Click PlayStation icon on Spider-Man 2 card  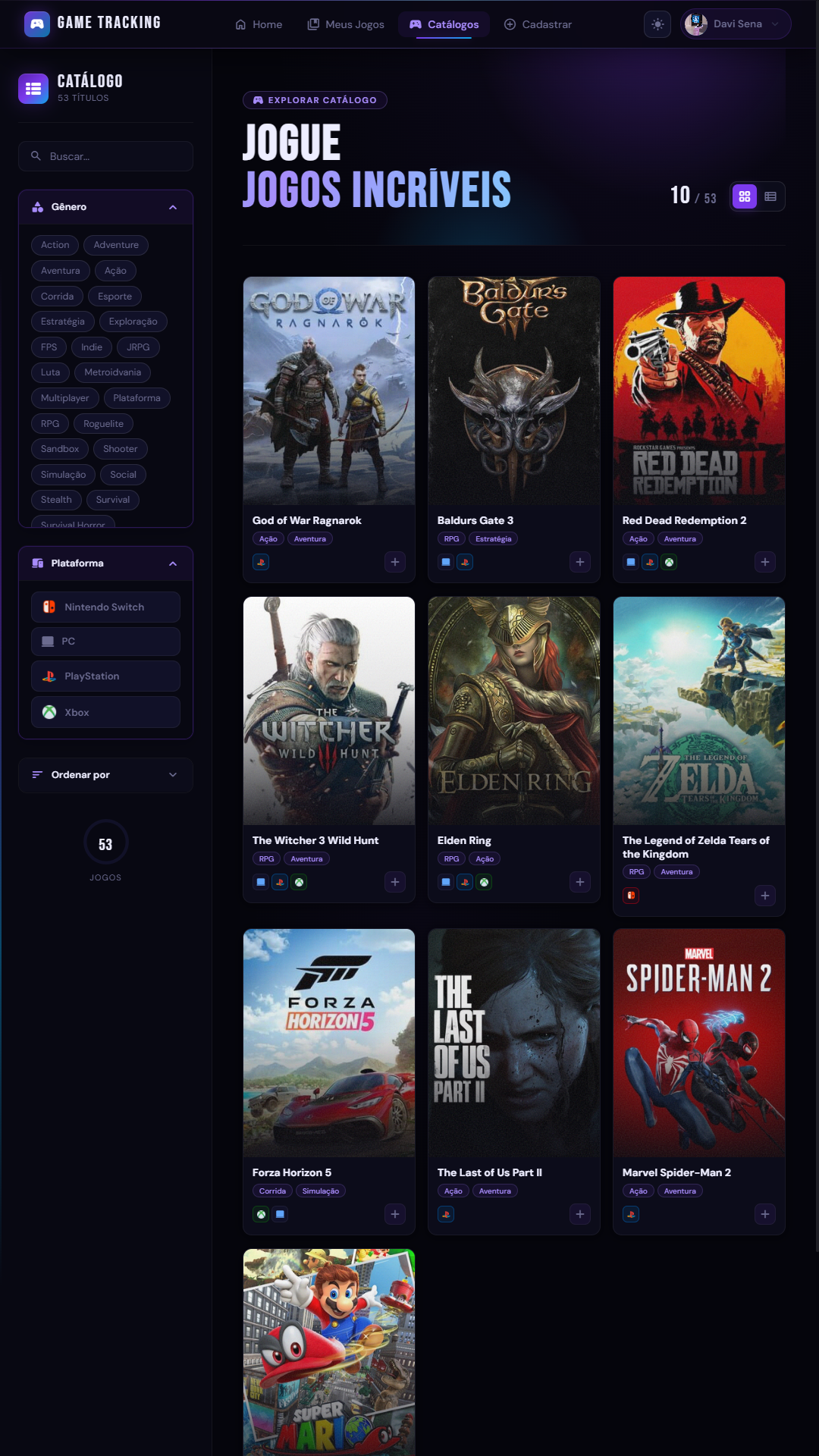[631, 1214]
